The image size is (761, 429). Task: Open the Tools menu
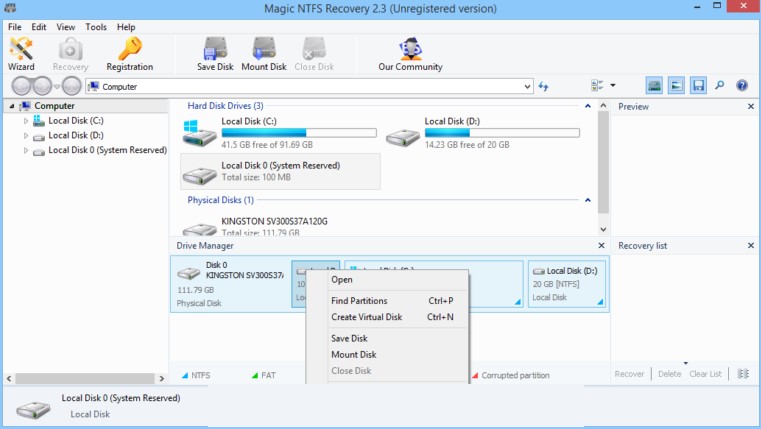[x=96, y=27]
